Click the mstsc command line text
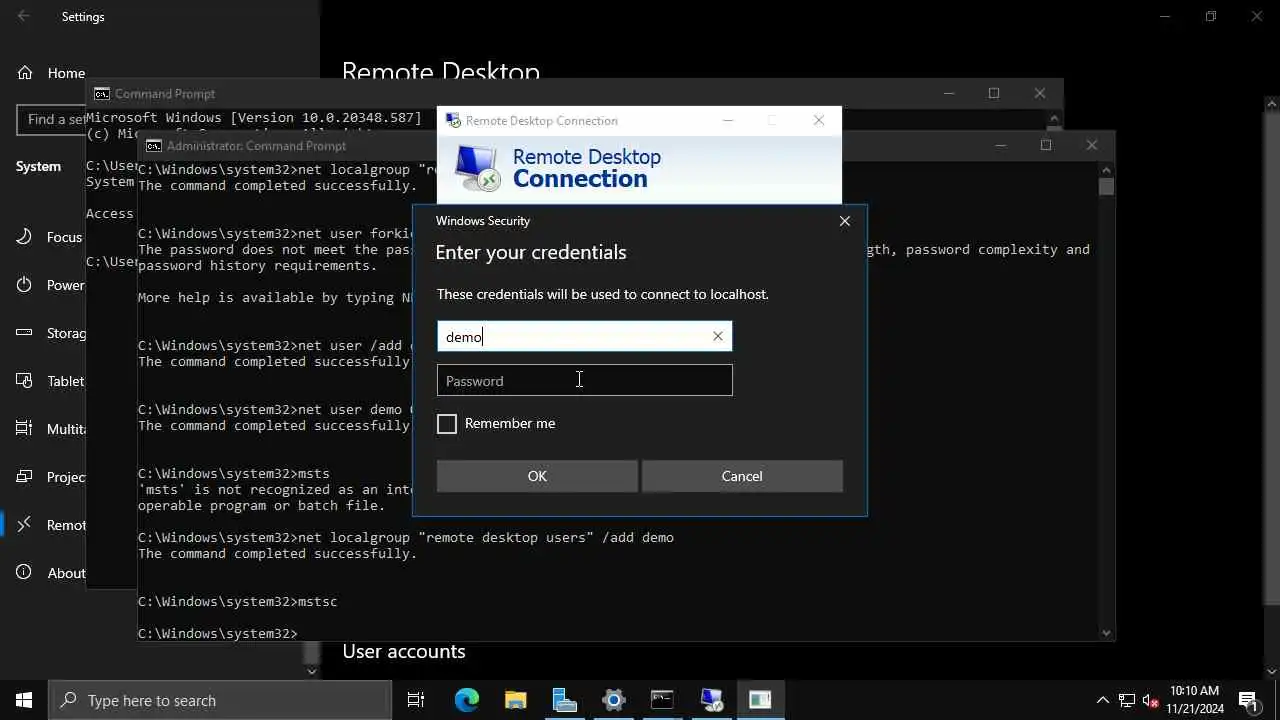The width and height of the screenshot is (1280, 720). point(318,602)
